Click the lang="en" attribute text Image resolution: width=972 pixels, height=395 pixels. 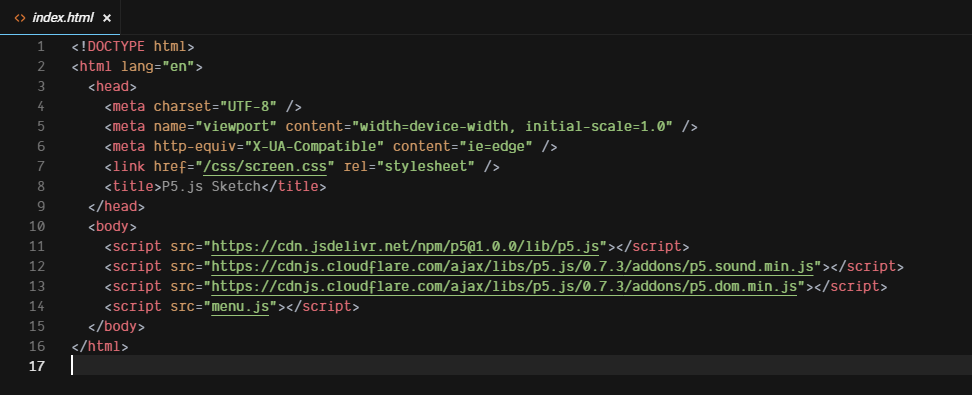tap(157, 66)
